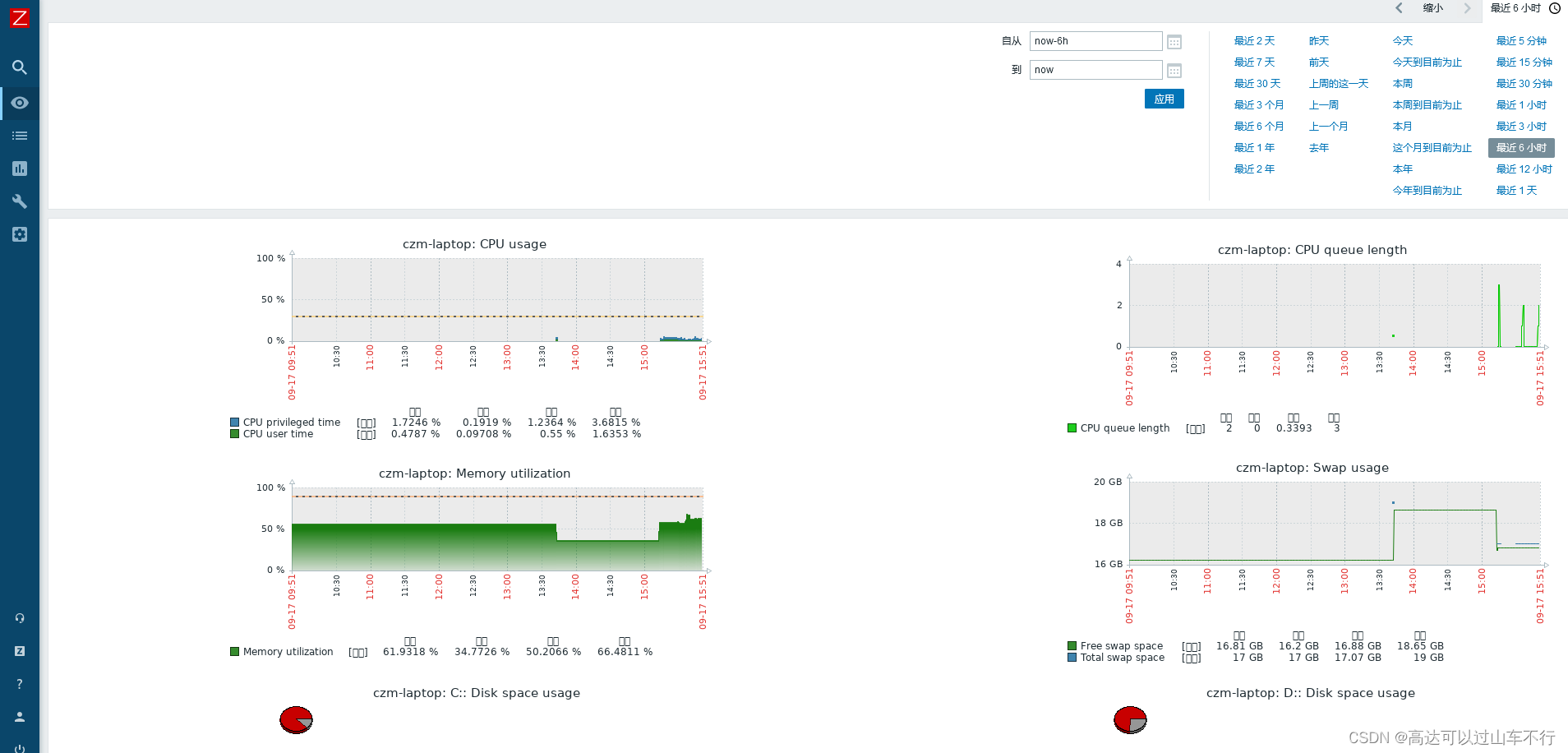The height and width of the screenshot is (753, 1568).
Task: Select 这个月到目前为止 time range
Action: (x=1432, y=148)
